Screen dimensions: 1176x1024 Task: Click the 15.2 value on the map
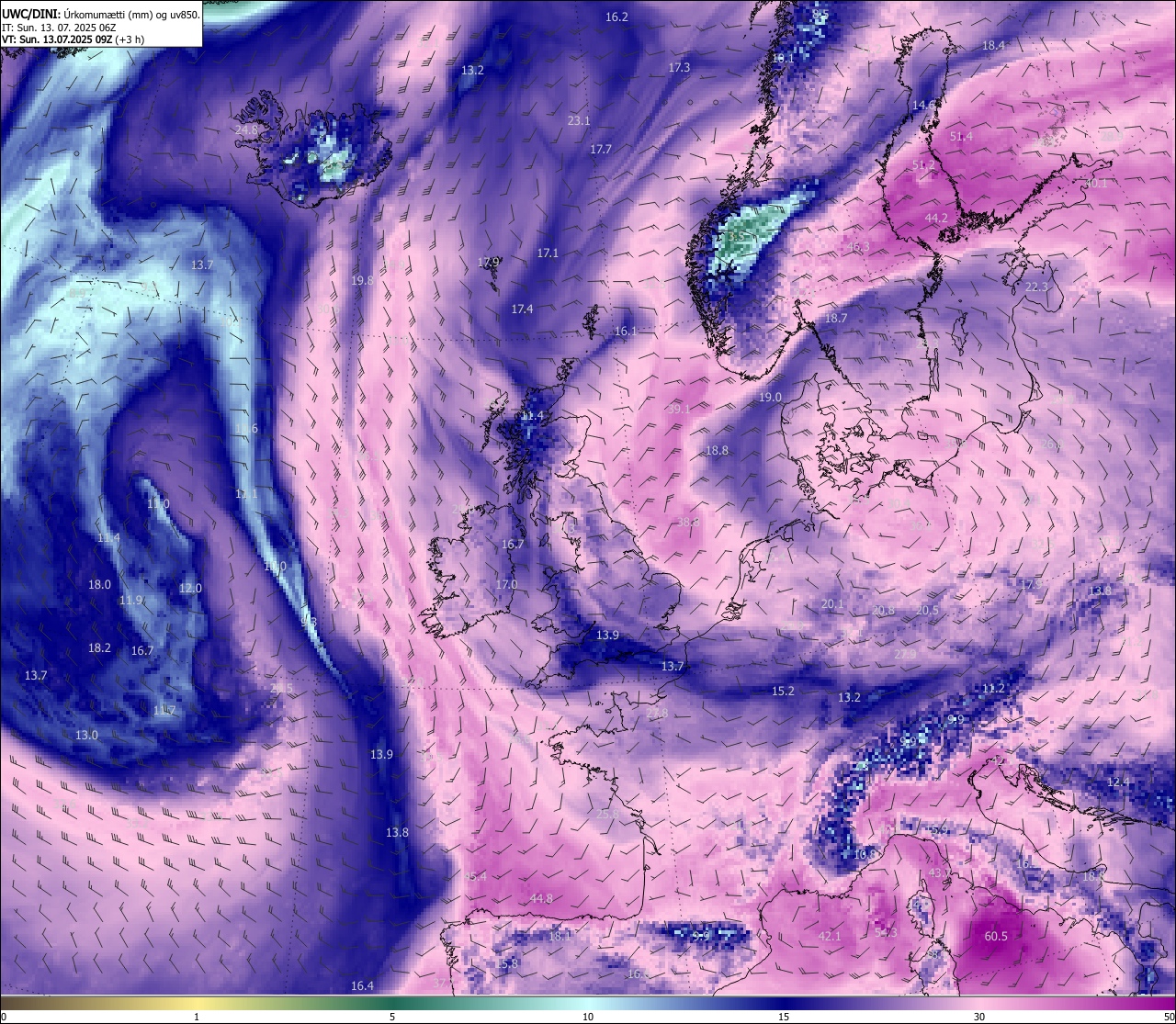point(783,691)
